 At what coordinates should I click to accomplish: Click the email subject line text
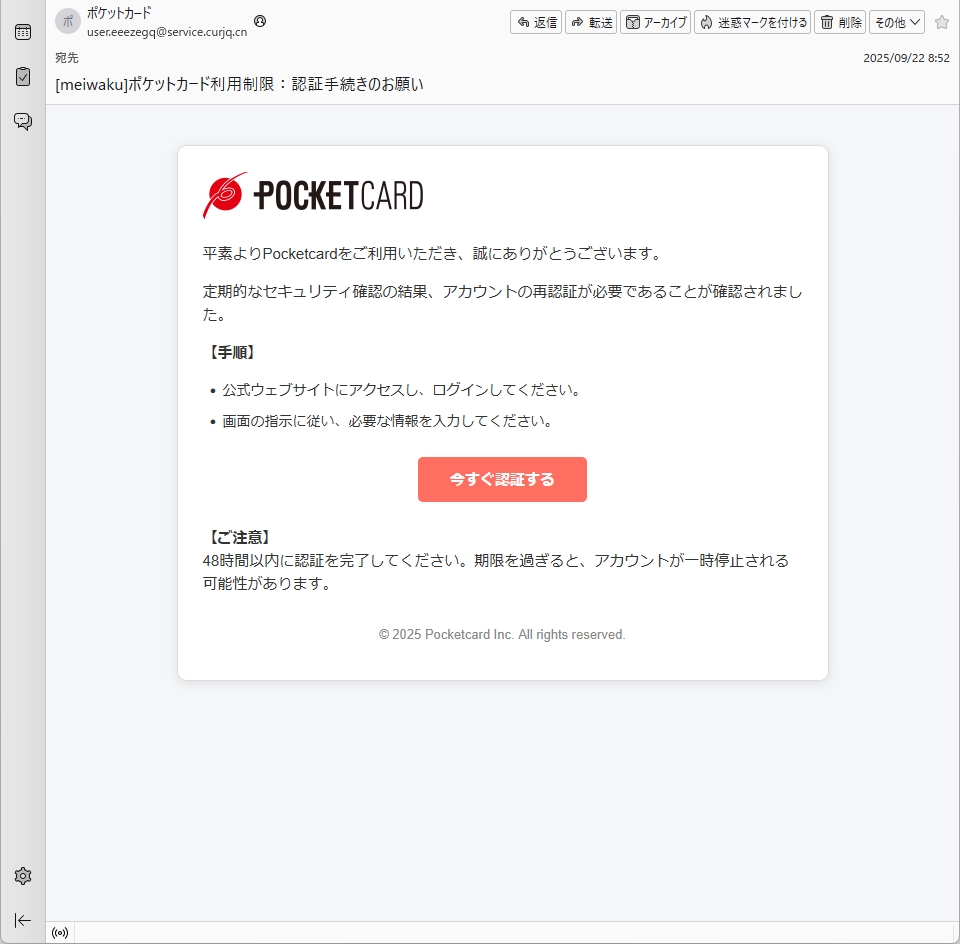[239, 84]
